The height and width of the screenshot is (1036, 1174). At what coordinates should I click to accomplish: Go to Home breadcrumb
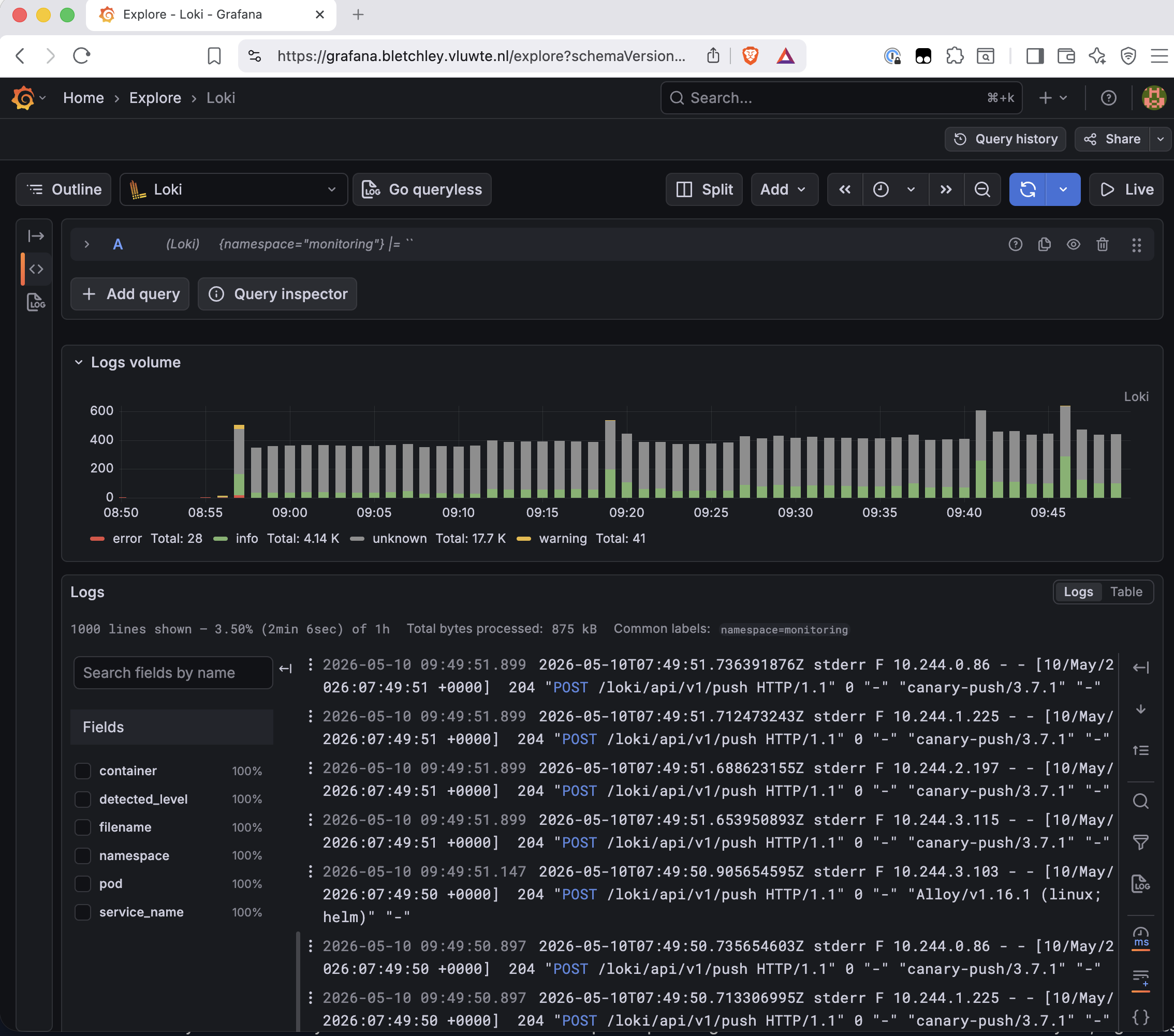83,98
